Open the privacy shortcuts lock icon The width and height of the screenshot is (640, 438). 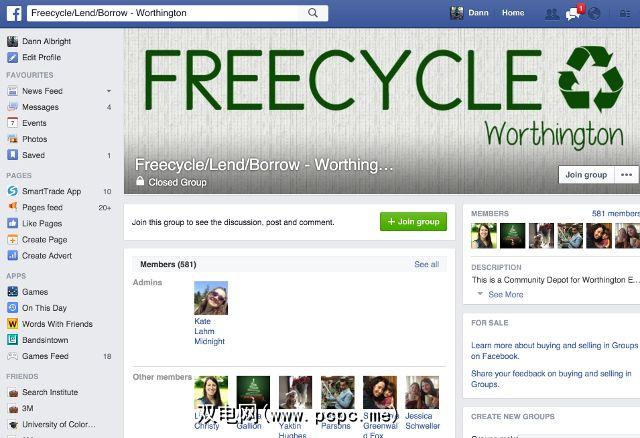pyautogui.click(x=625, y=14)
